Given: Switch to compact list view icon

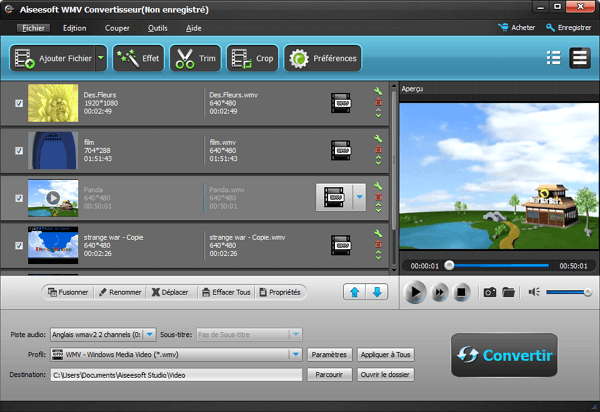Looking at the screenshot, I should click(553, 58).
